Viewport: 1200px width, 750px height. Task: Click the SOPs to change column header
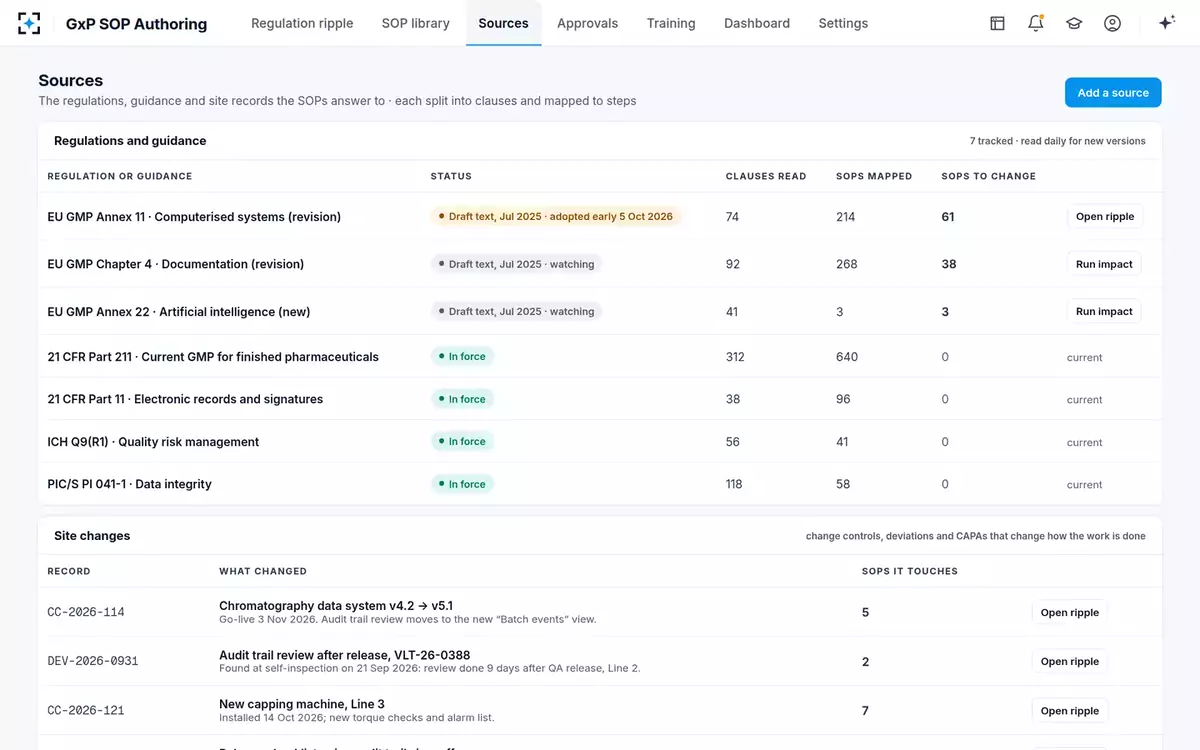[x=989, y=176]
